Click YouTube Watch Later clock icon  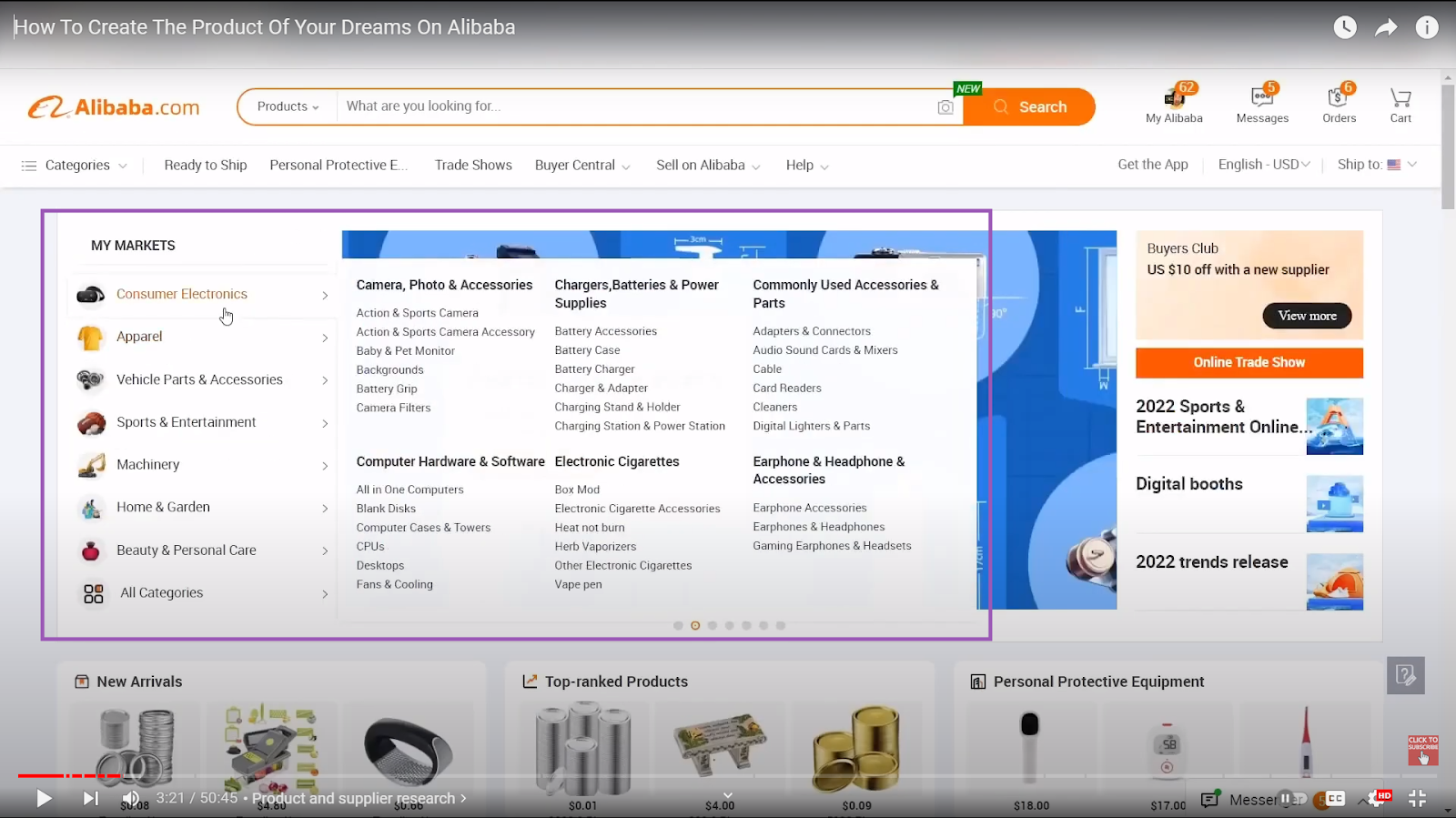click(x=1345, y=27)
